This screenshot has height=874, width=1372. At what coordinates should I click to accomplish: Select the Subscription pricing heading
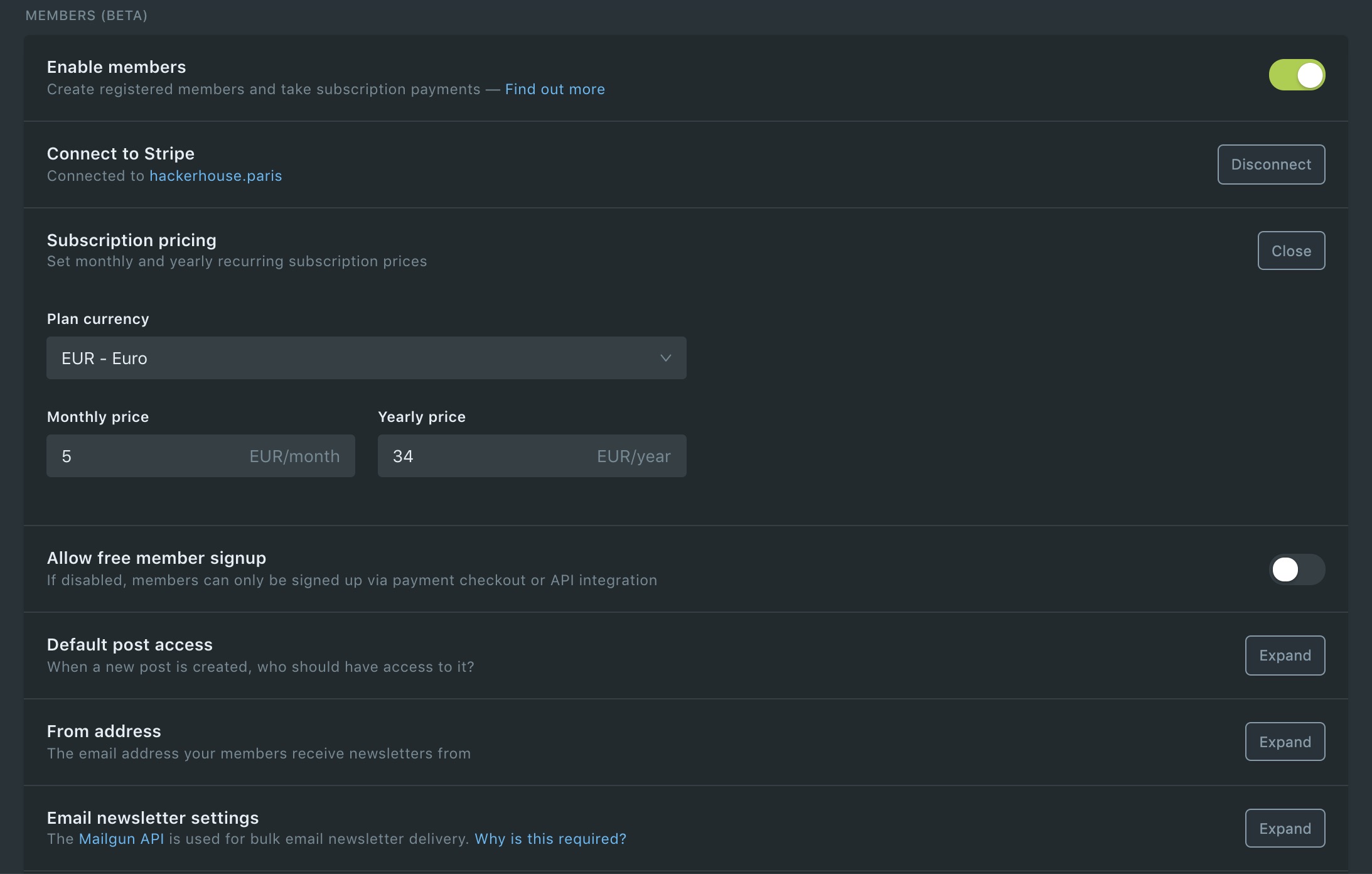point(131,239)
